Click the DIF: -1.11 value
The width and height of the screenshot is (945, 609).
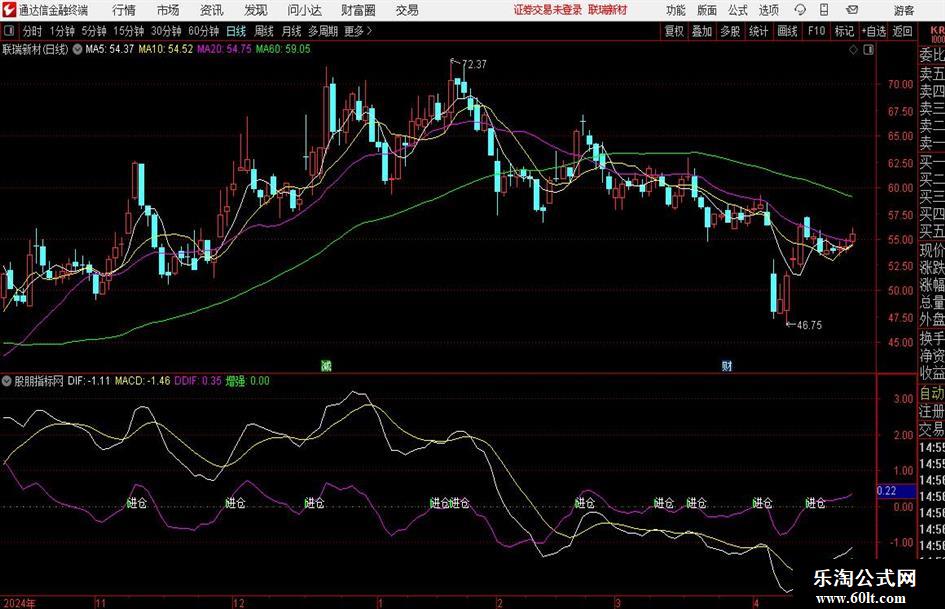(x=89, y=381)
